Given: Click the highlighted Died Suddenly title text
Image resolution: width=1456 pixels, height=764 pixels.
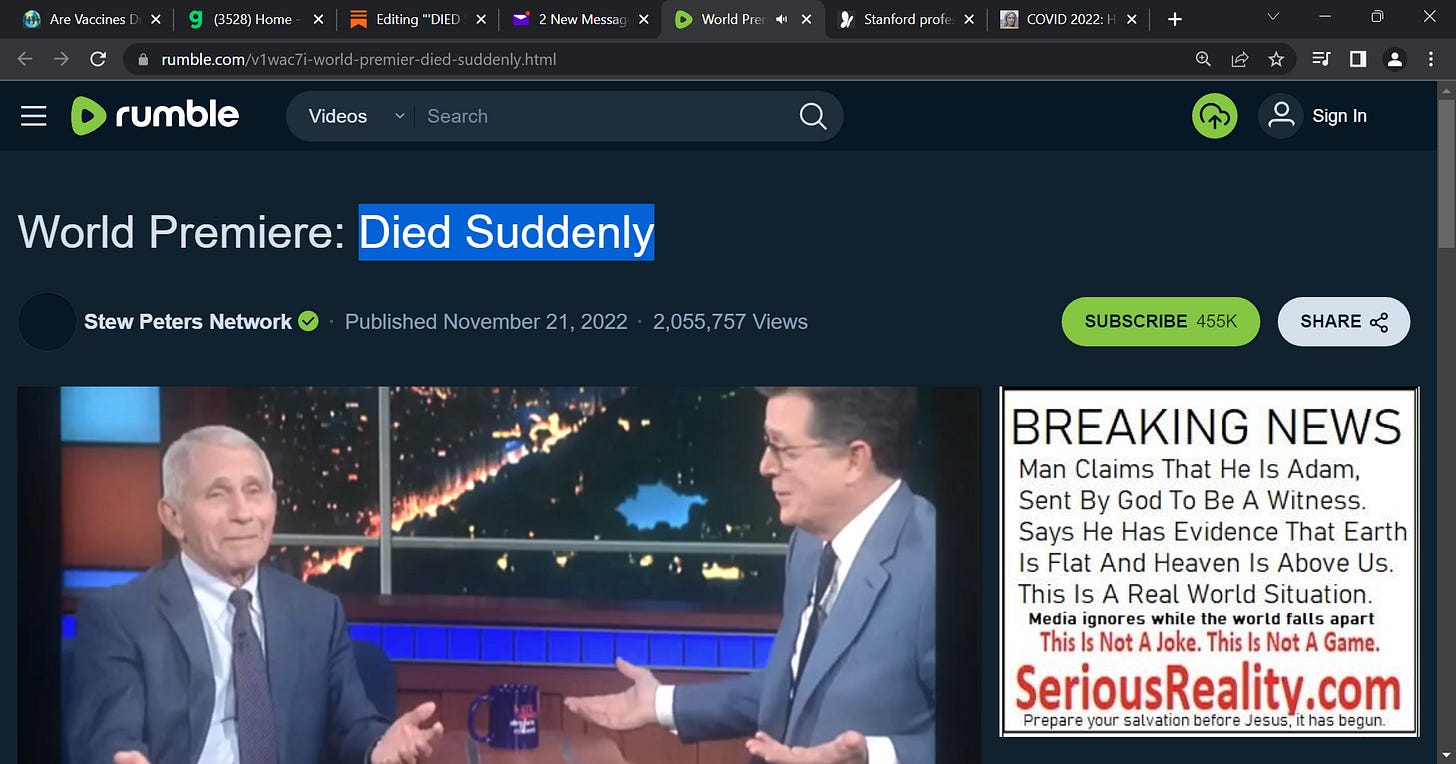Looking at the screenshot, I should [x=506, y=232].
